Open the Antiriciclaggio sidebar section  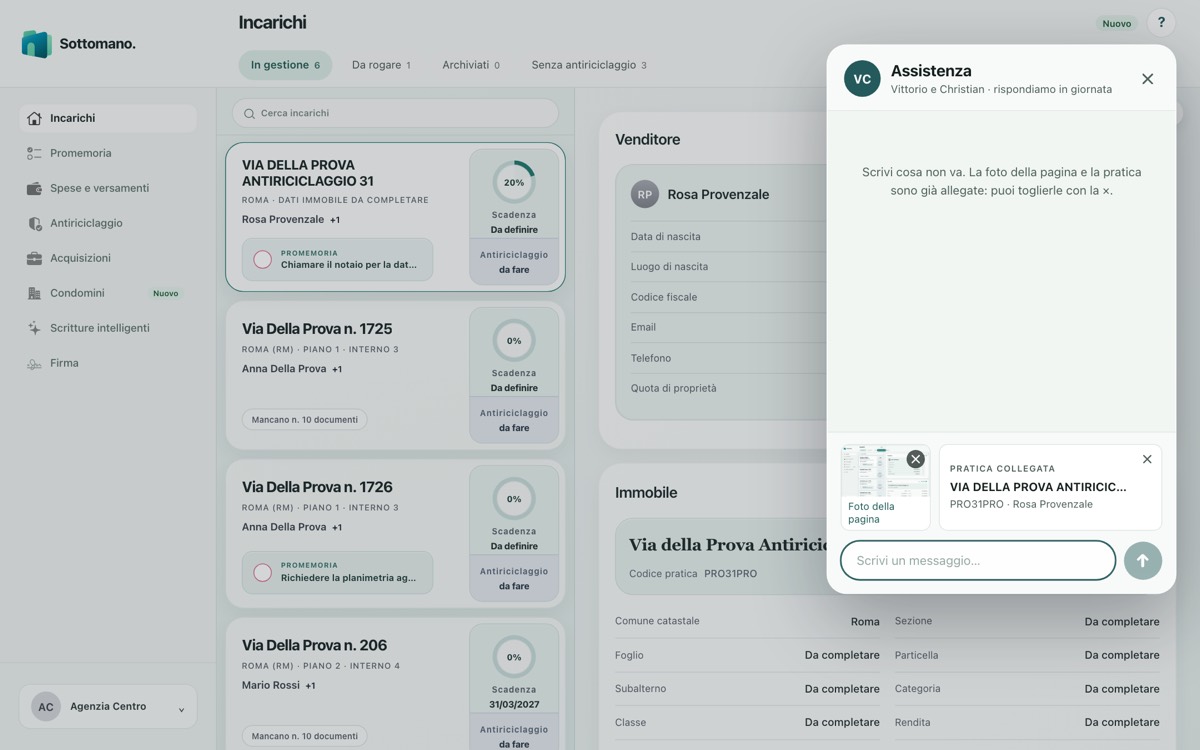click(x=108, y=223)
